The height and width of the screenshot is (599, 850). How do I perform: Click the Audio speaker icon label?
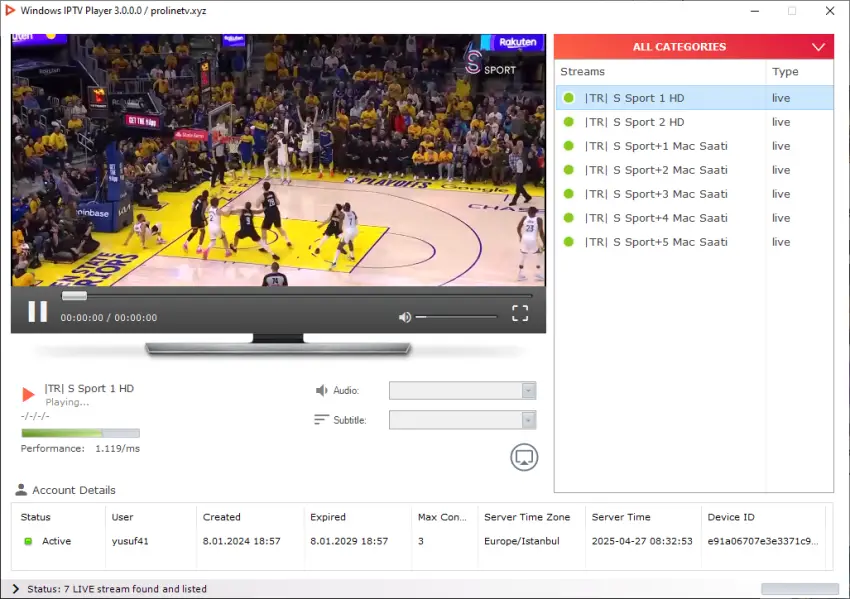pos(321,390)
